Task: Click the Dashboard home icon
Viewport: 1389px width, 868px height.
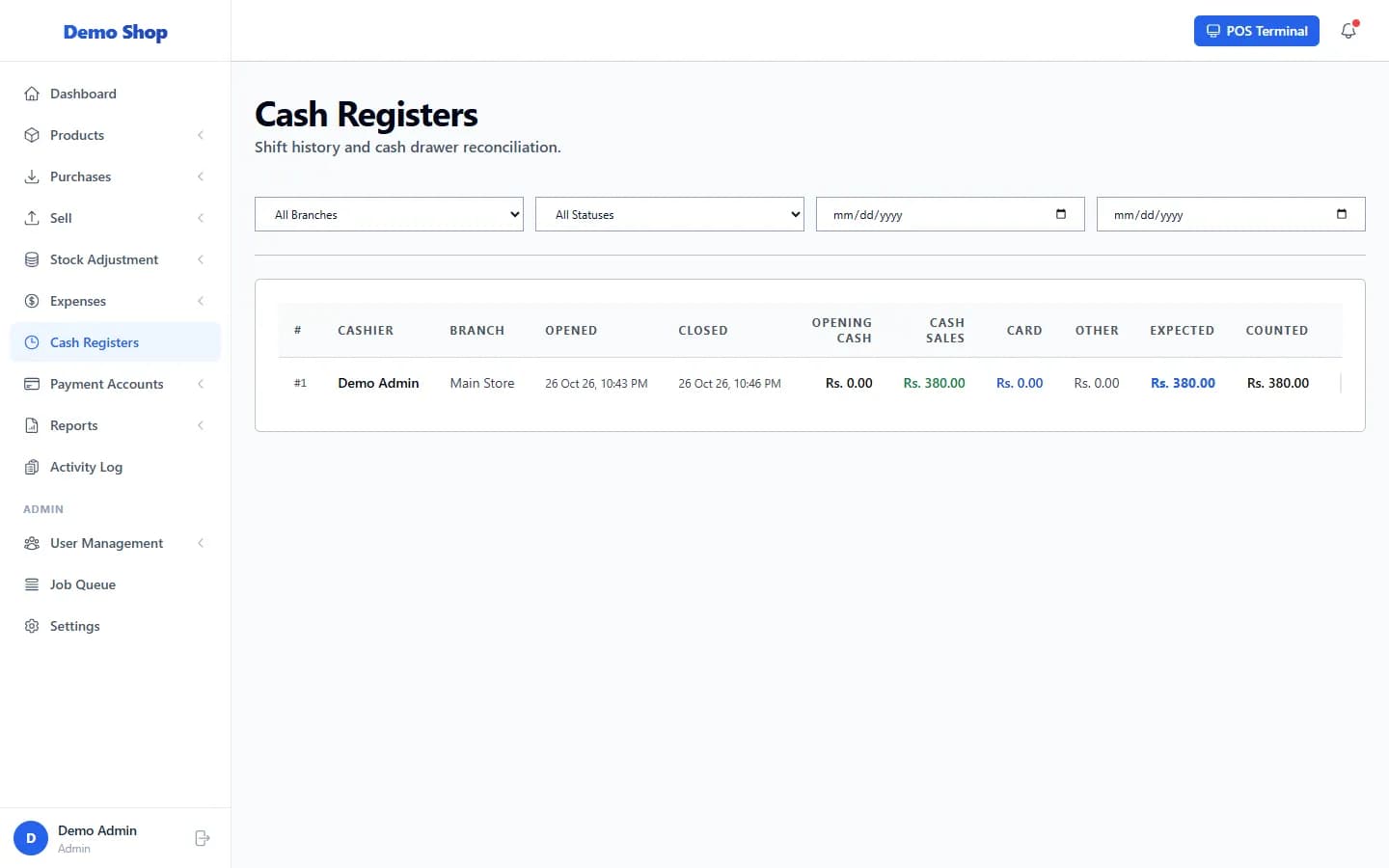Action: coord(32,94)
